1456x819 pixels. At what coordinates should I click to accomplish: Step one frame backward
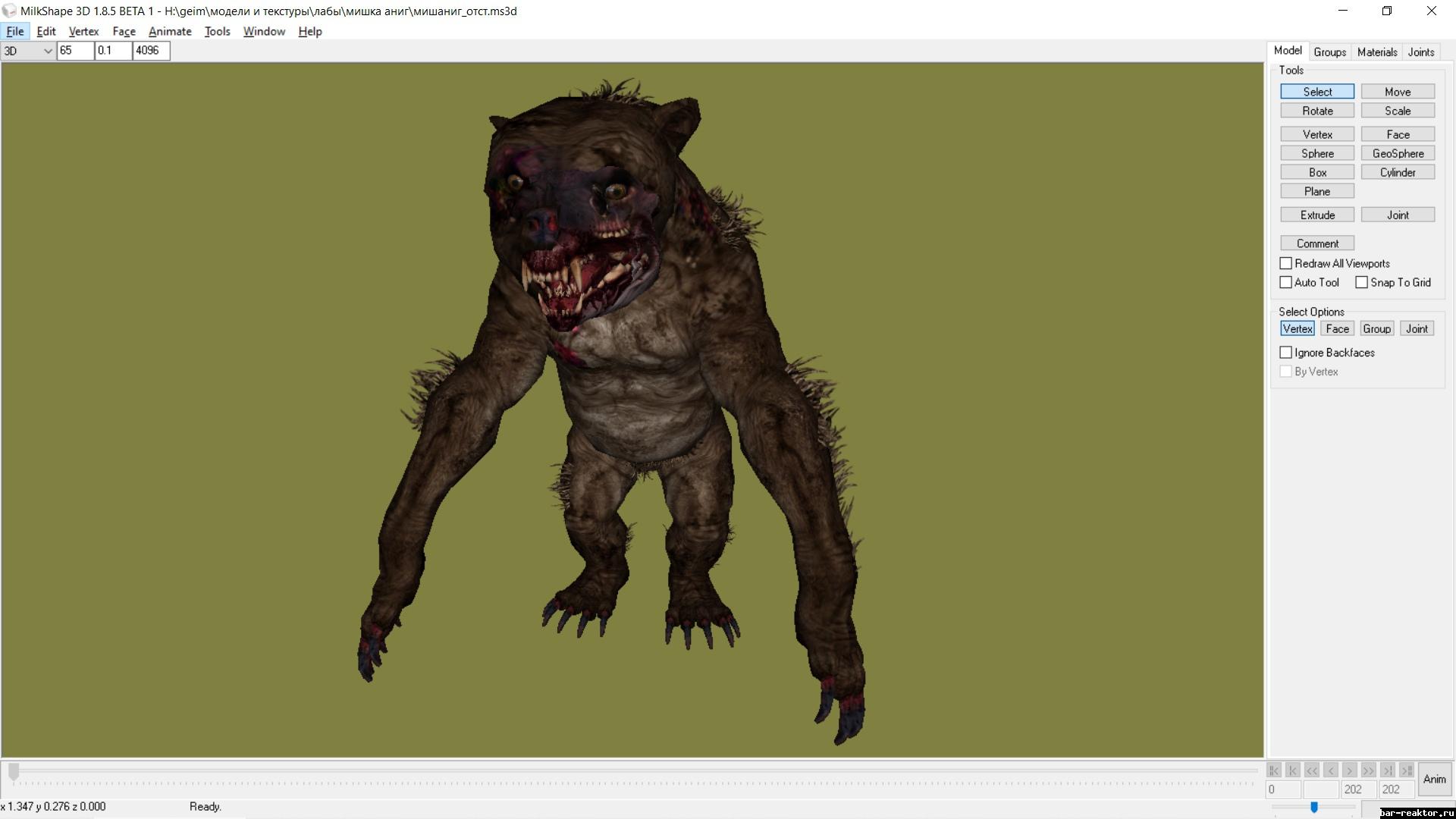point(1331,770)
